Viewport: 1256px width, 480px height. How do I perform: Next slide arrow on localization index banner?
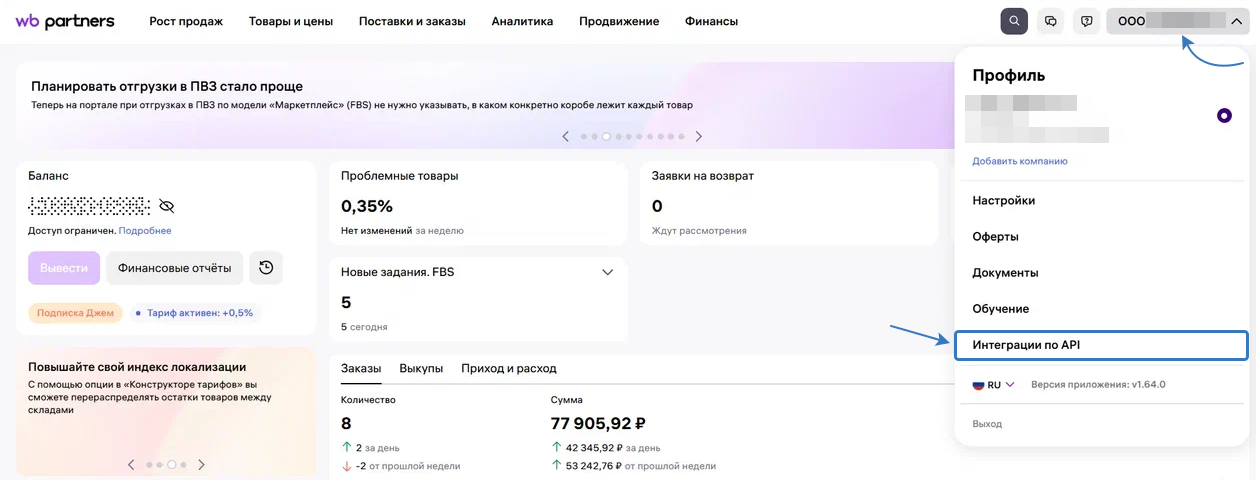(201, 465)
